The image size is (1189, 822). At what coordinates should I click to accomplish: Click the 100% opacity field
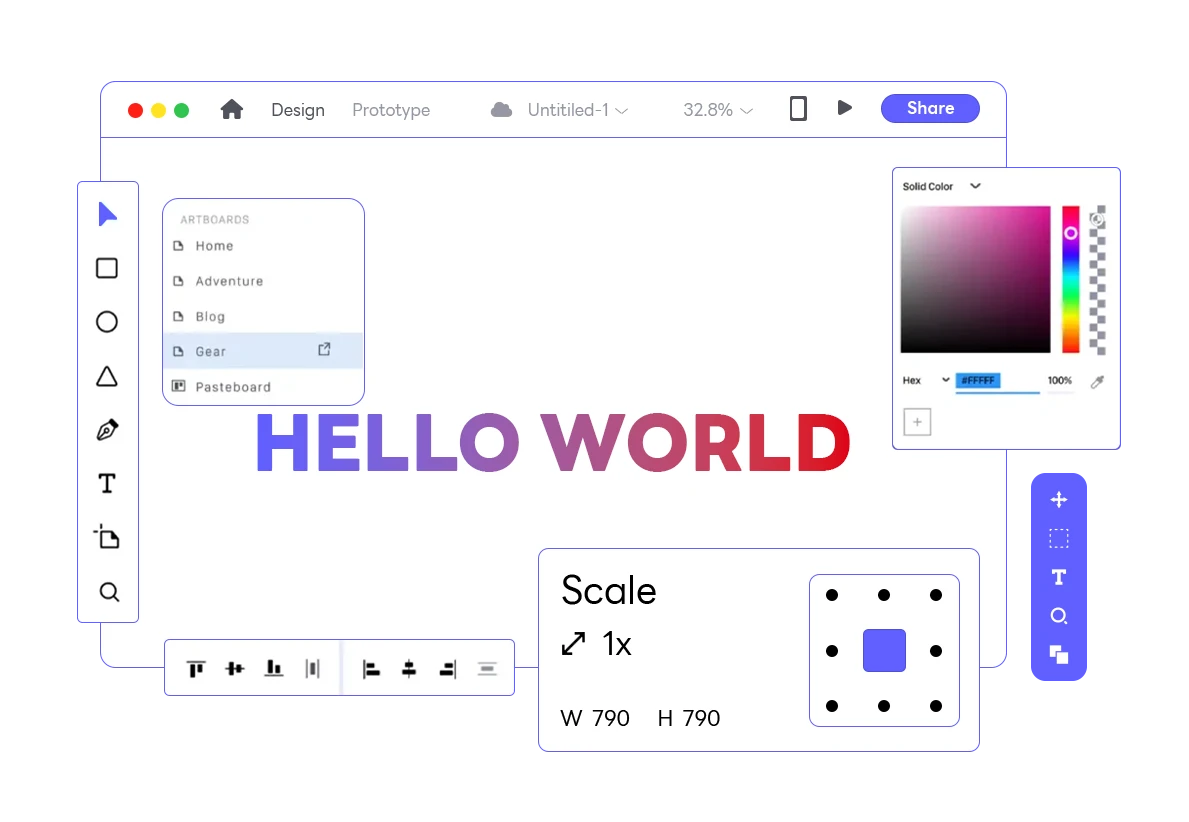coord(1060,381)
